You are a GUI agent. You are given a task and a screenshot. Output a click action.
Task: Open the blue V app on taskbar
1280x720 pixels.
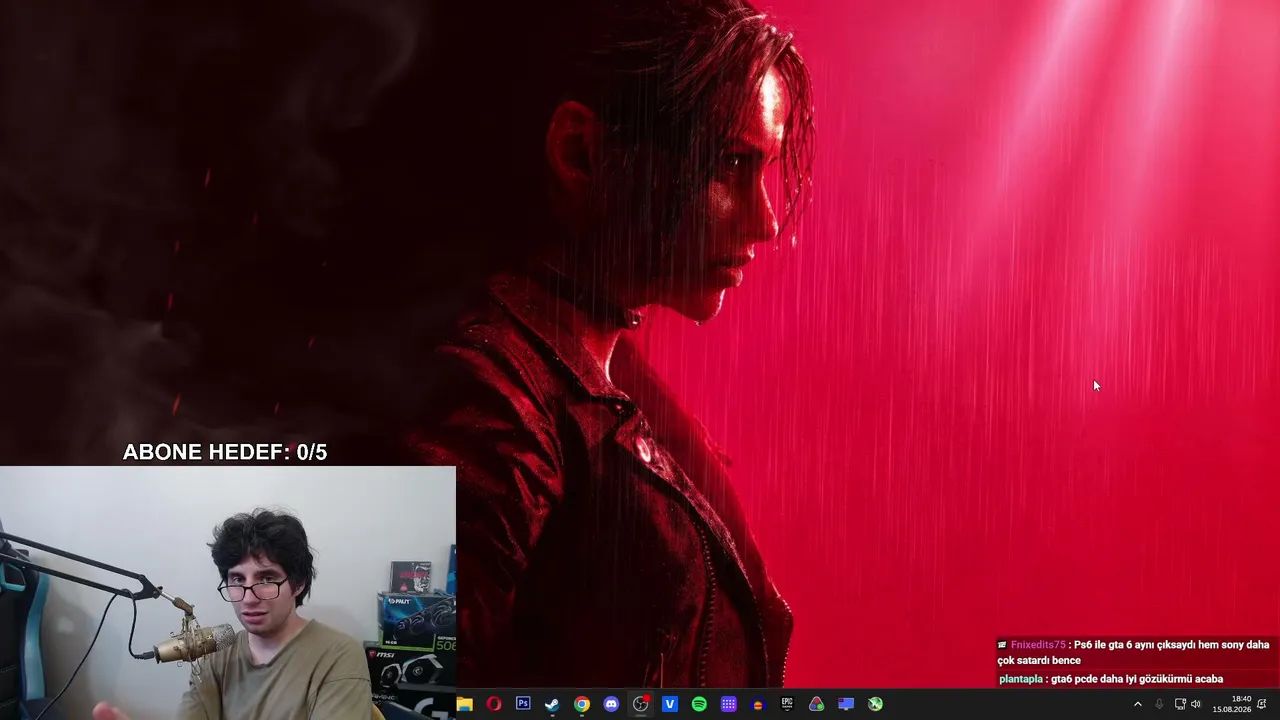670,704
